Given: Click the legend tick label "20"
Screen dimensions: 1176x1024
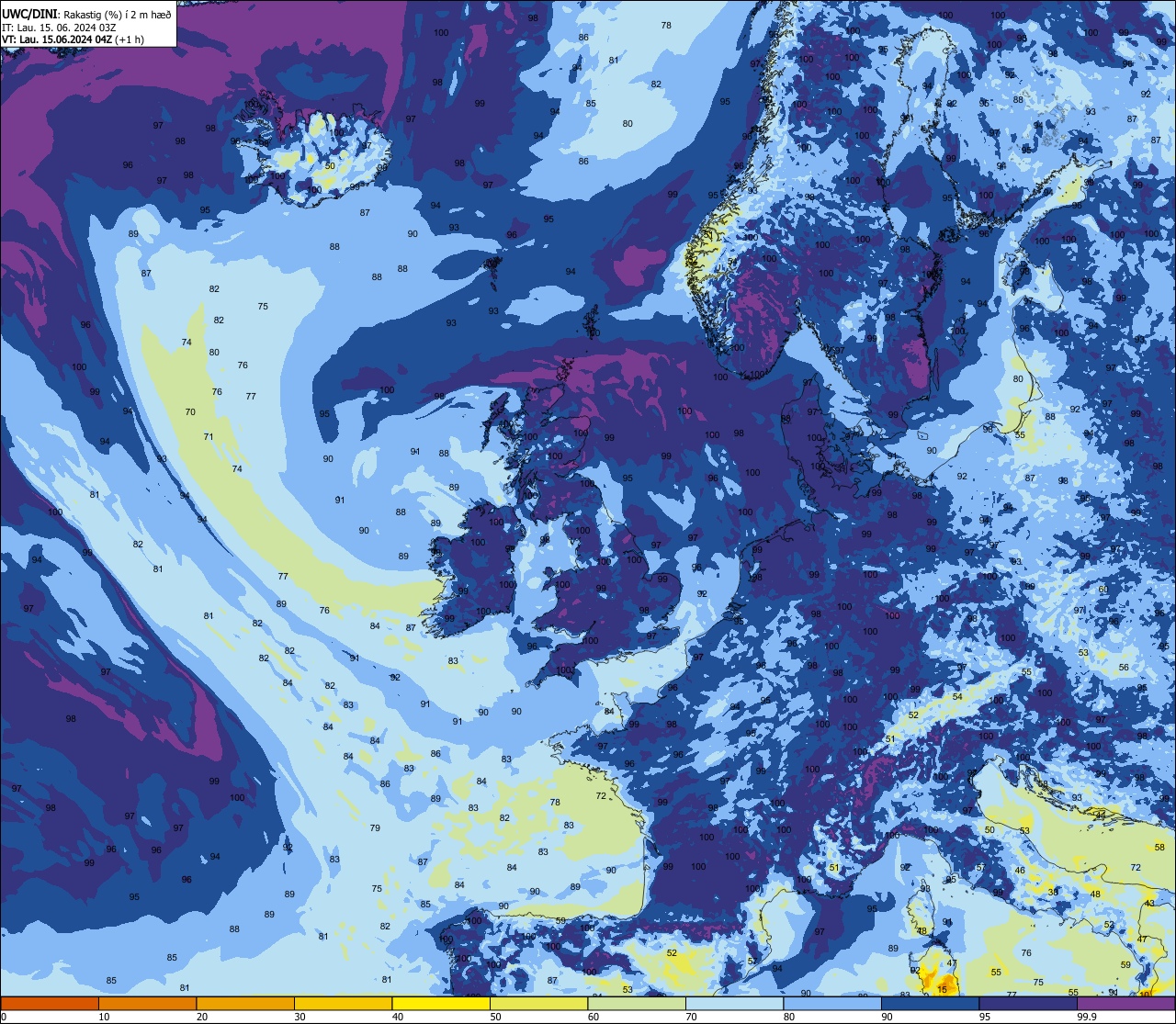Looking at the screenshot, I should pos(202,1017).
